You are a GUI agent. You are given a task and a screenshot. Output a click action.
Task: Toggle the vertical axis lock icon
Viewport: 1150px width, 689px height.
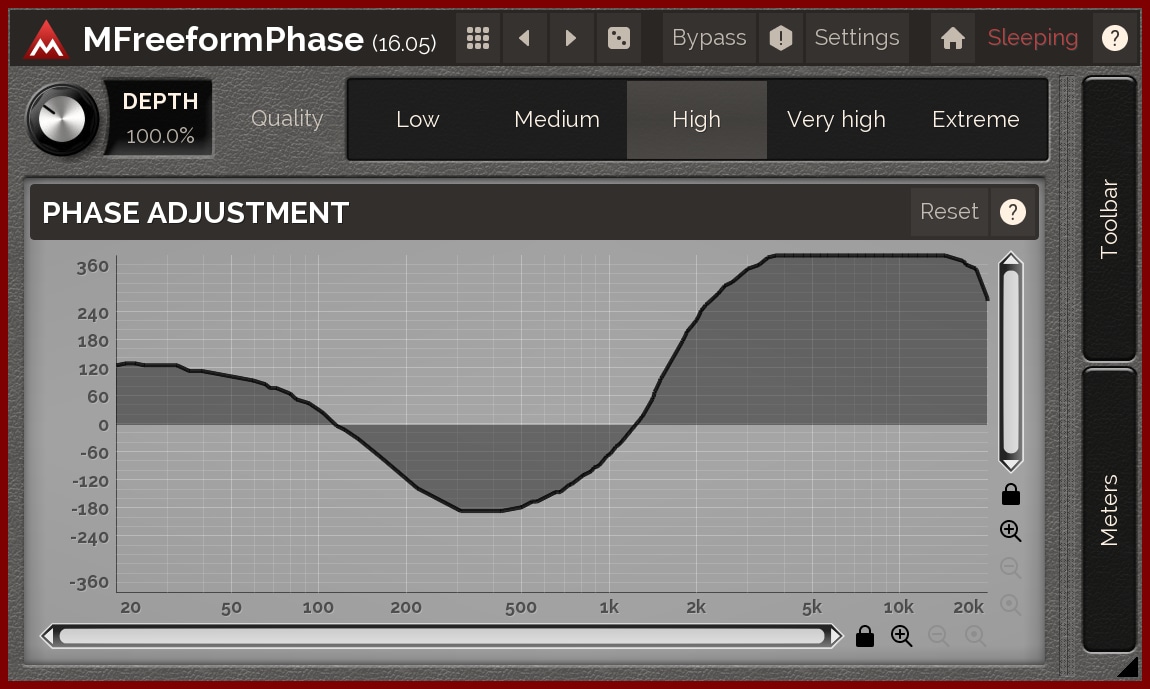click(x=1011, y=495)
